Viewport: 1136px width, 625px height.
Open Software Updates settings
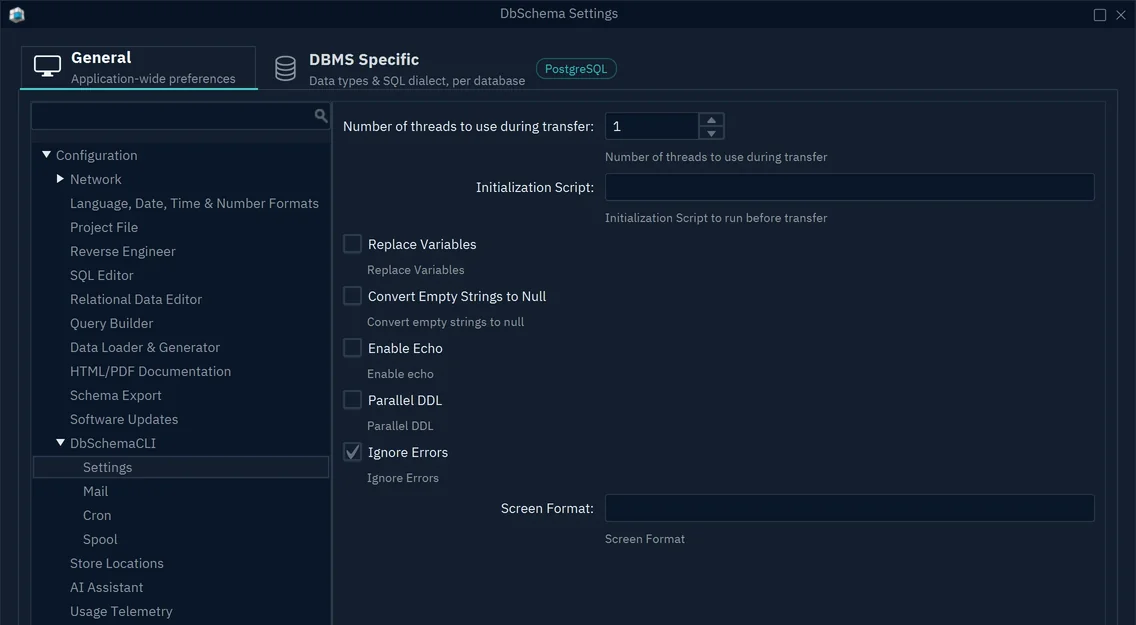124,419
